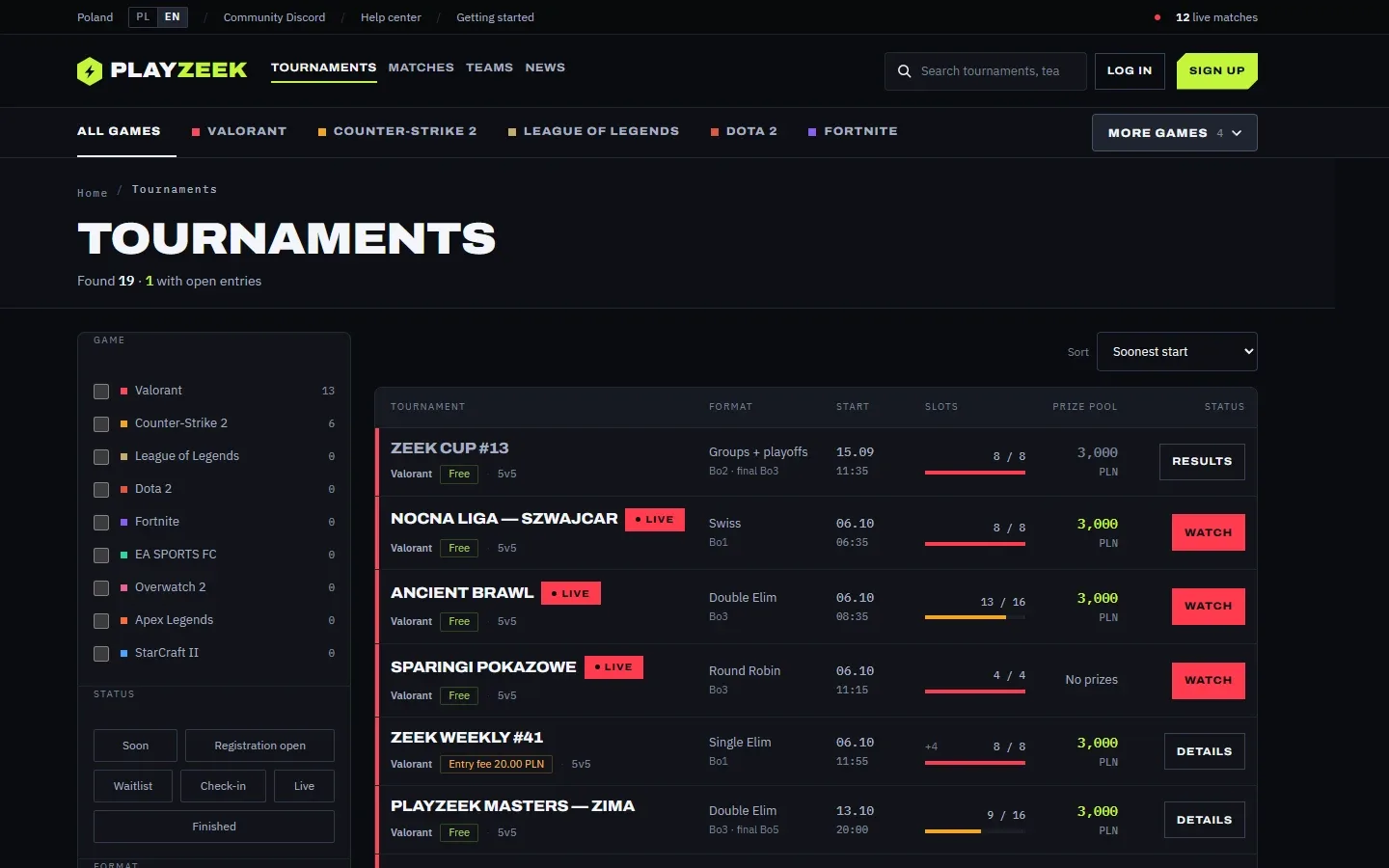Open Details for Playzeek Masters — Zima

pyautogui.click(x=1205, y=821)
